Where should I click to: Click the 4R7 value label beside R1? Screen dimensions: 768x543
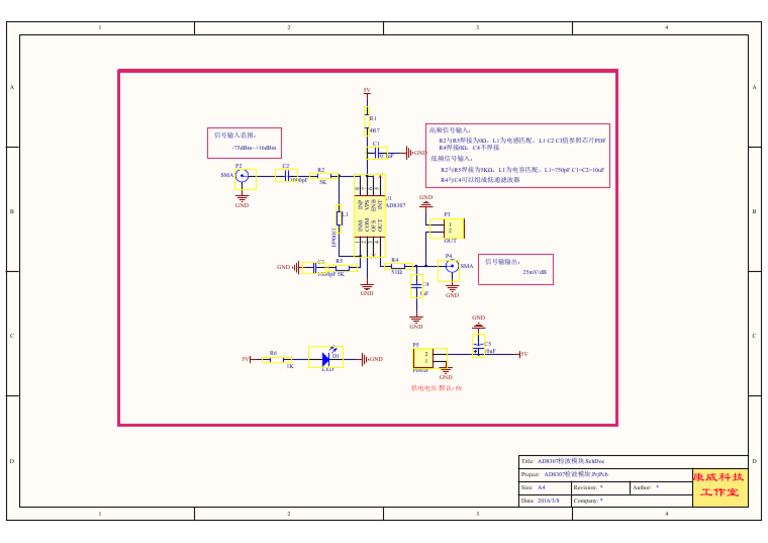point(375,131)
